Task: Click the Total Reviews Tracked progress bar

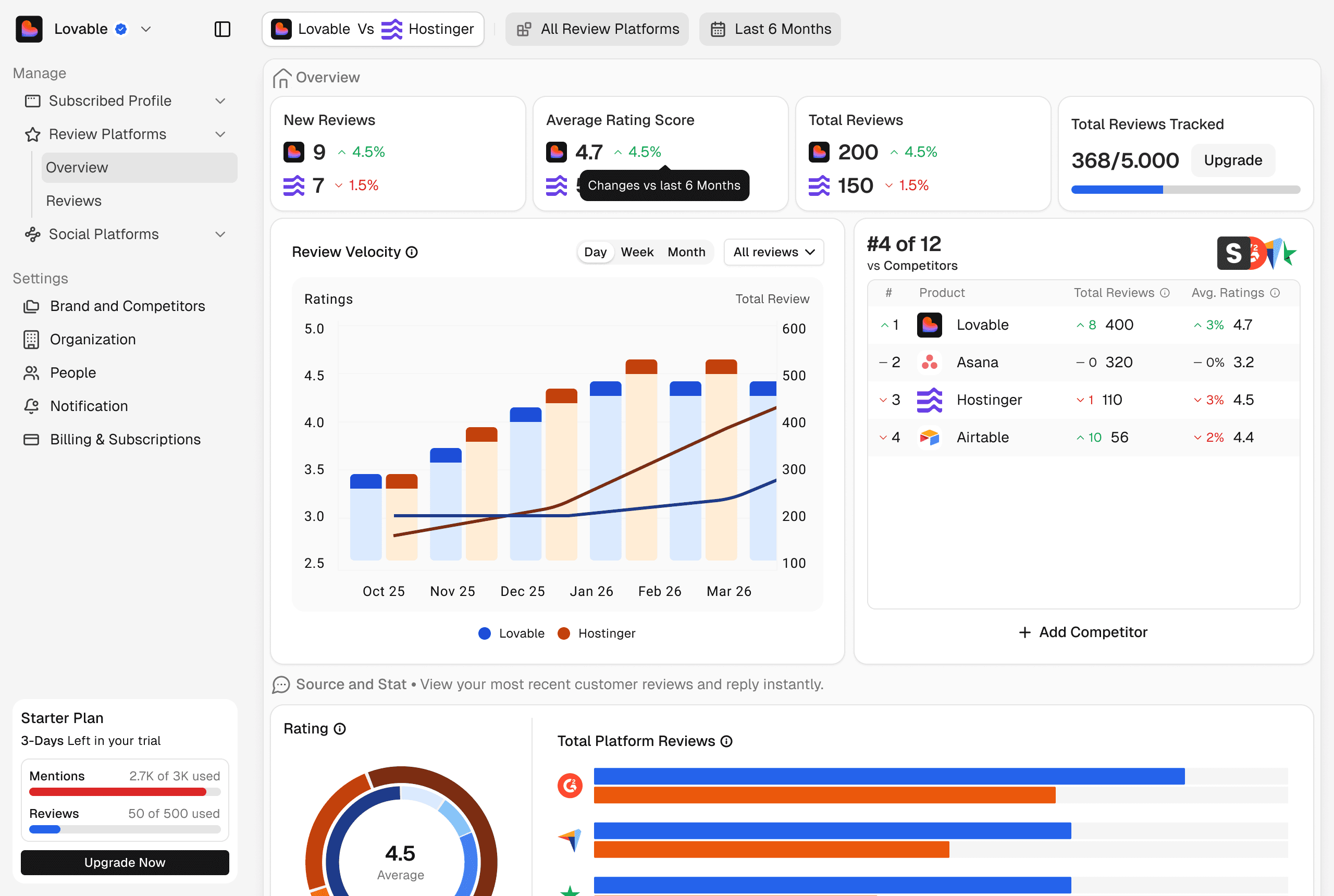Action: click(x=1185, y=190)
